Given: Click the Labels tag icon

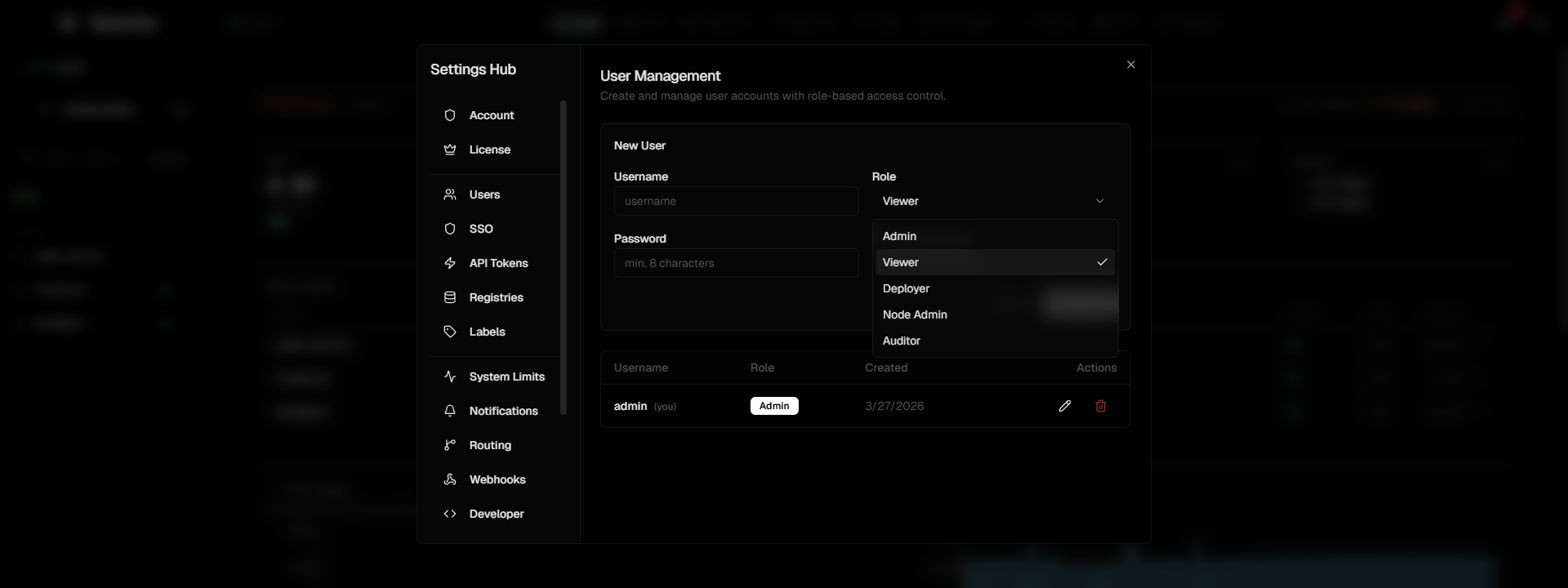Looking at the screenshot, I should pos(449,332).
